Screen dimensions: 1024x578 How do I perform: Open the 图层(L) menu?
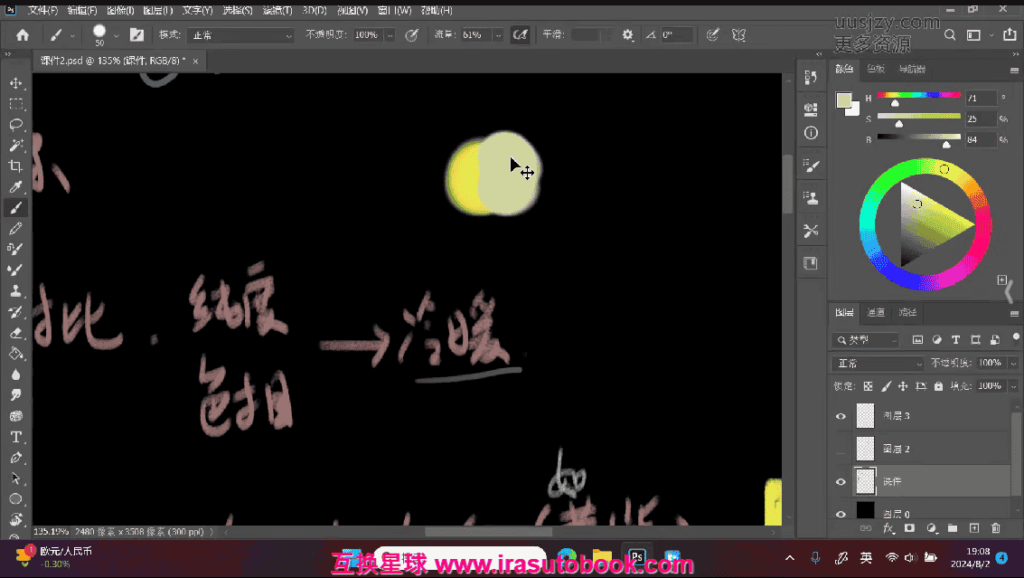click(158, 10)
